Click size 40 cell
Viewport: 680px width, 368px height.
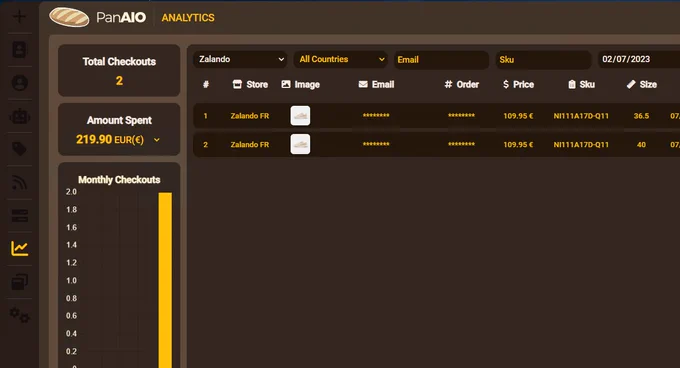point(641,144)
